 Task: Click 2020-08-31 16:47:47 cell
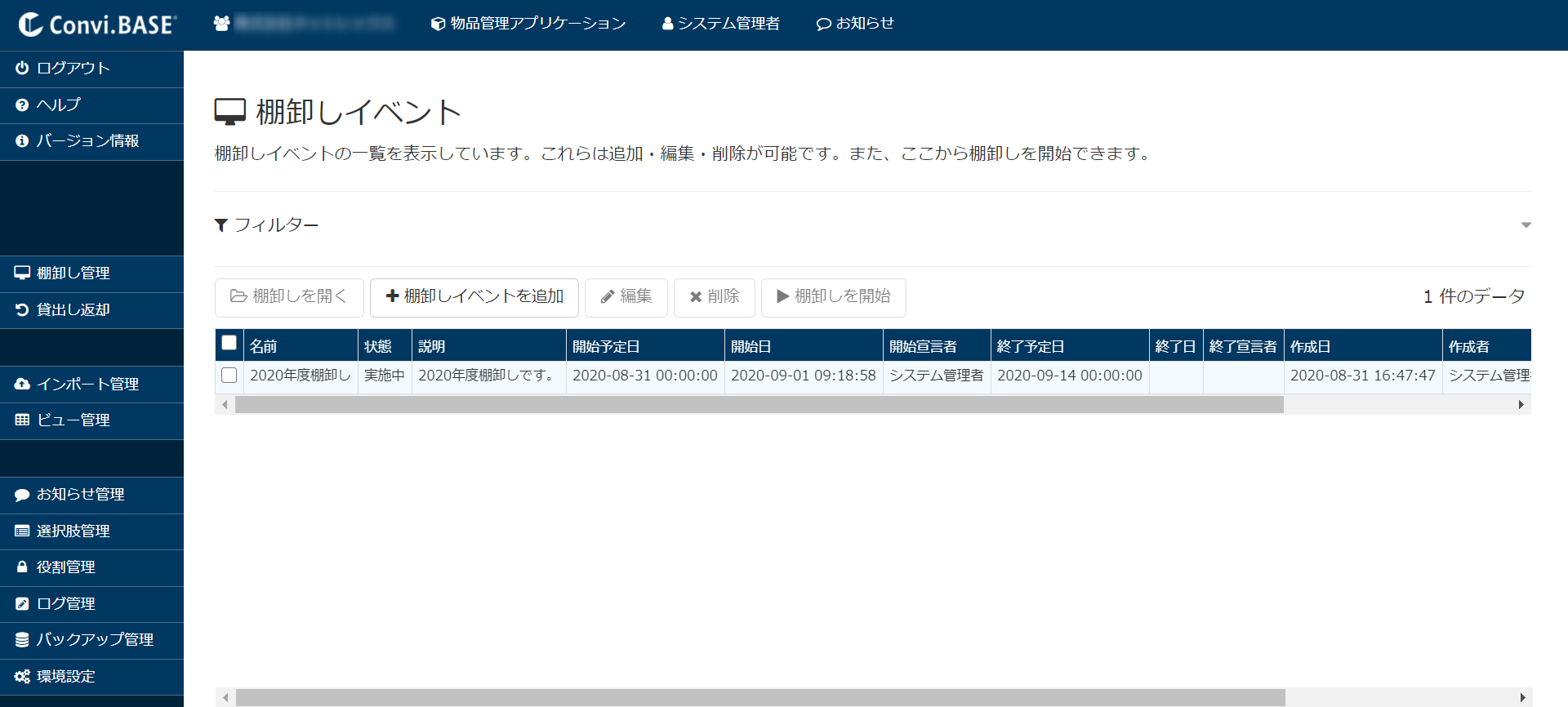[x=1363, y=376]
